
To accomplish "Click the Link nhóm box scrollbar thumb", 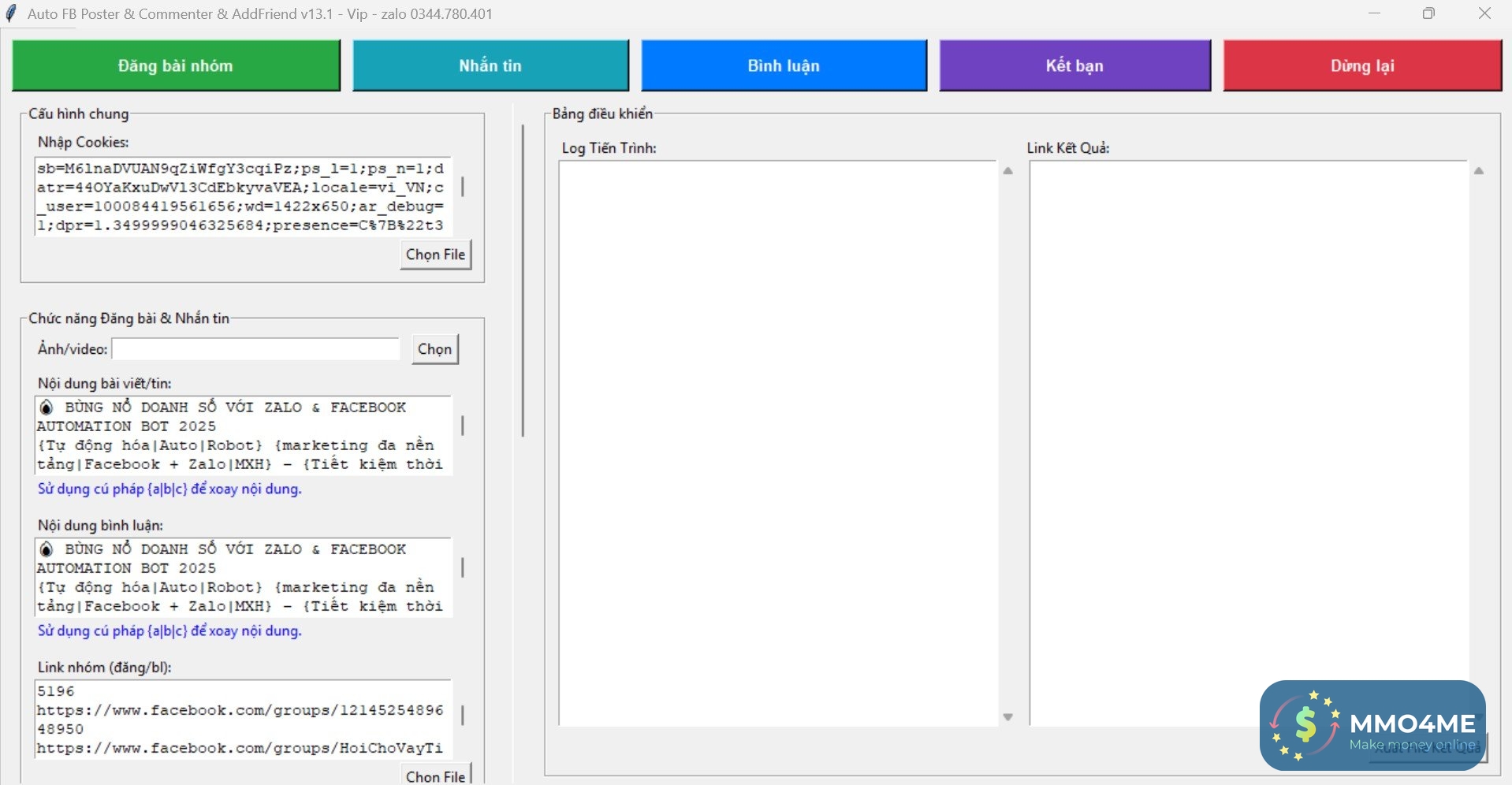I will (463, 715).
